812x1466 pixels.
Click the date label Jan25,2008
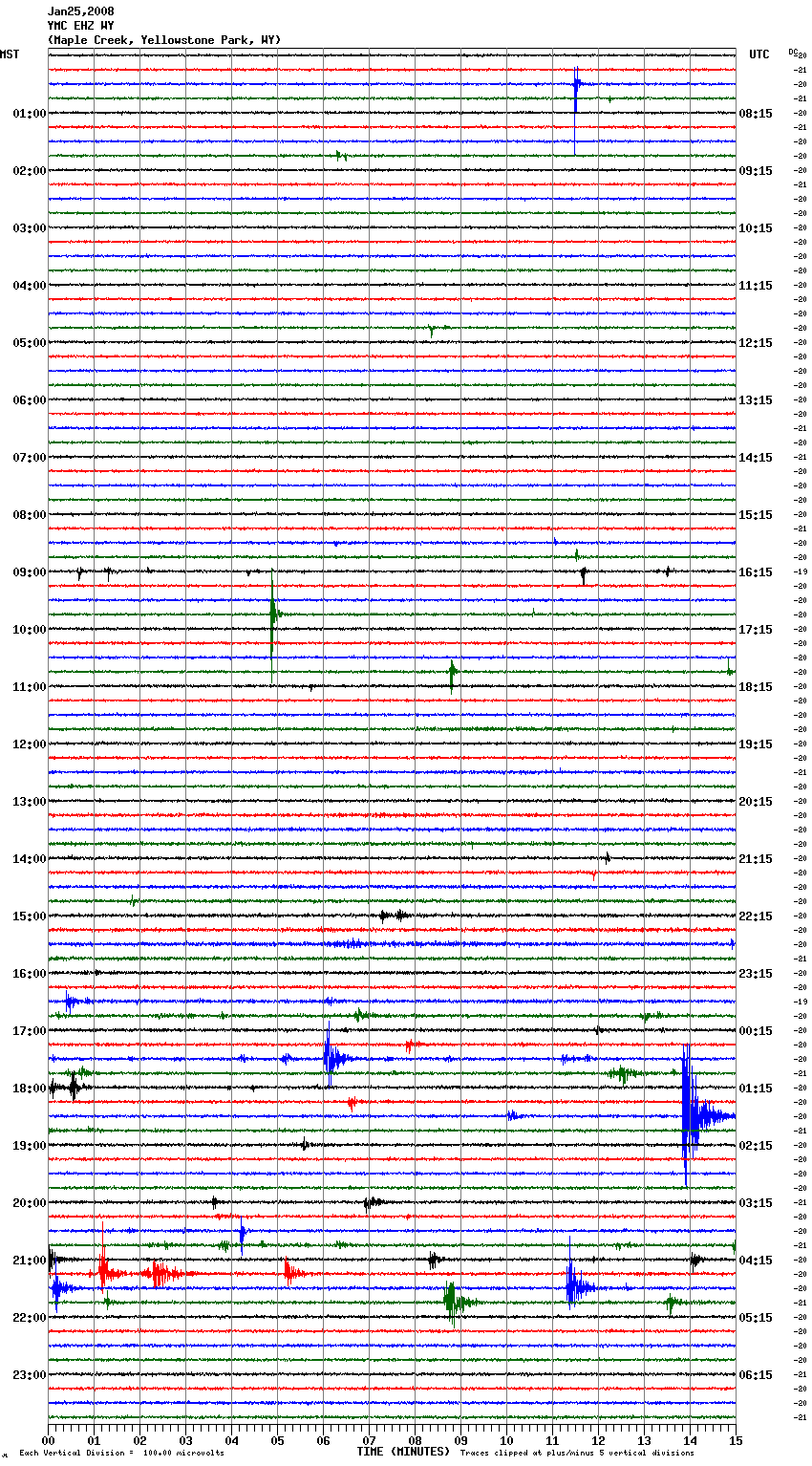point(80,11)
